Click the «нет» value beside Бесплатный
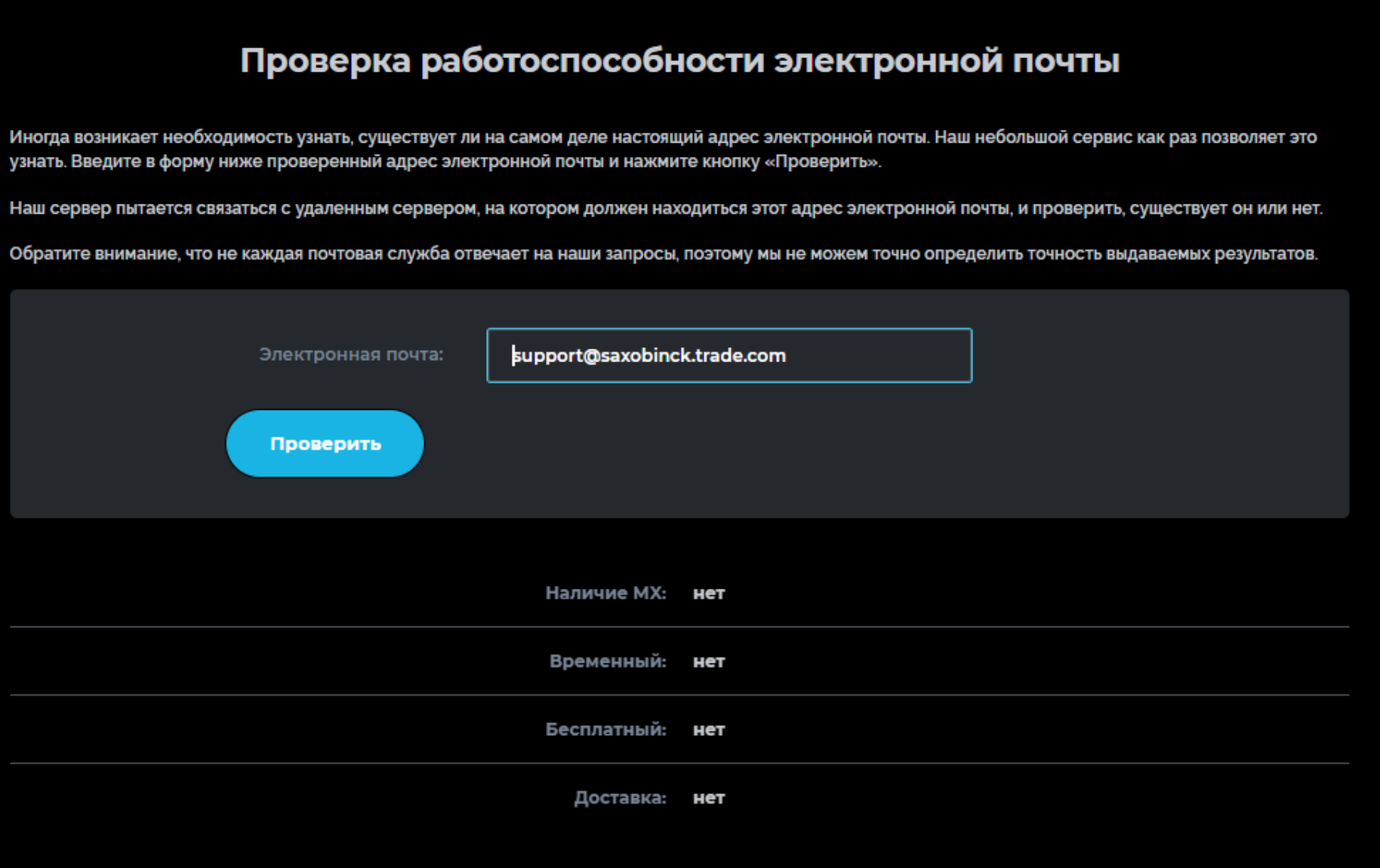Image resolution: width=1380 pixels, height=868 pixels. [x=709, y=730]
